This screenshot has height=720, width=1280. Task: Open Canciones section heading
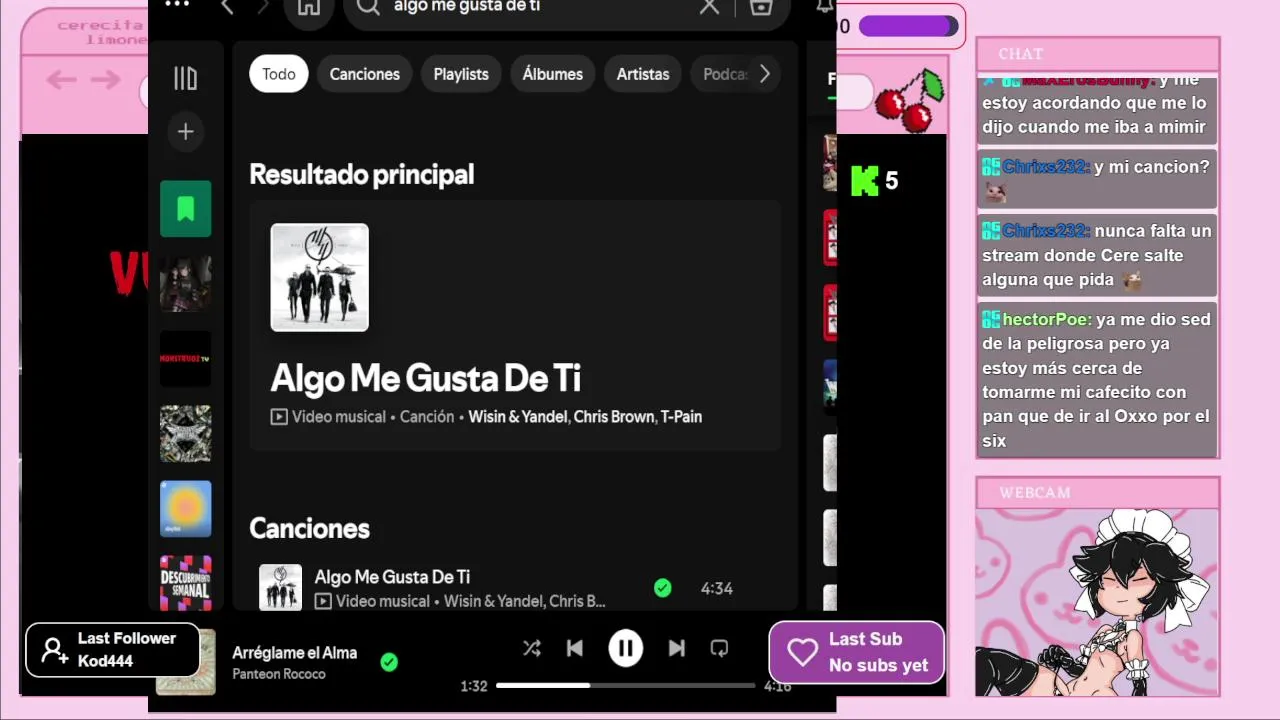tap(309, 528)
